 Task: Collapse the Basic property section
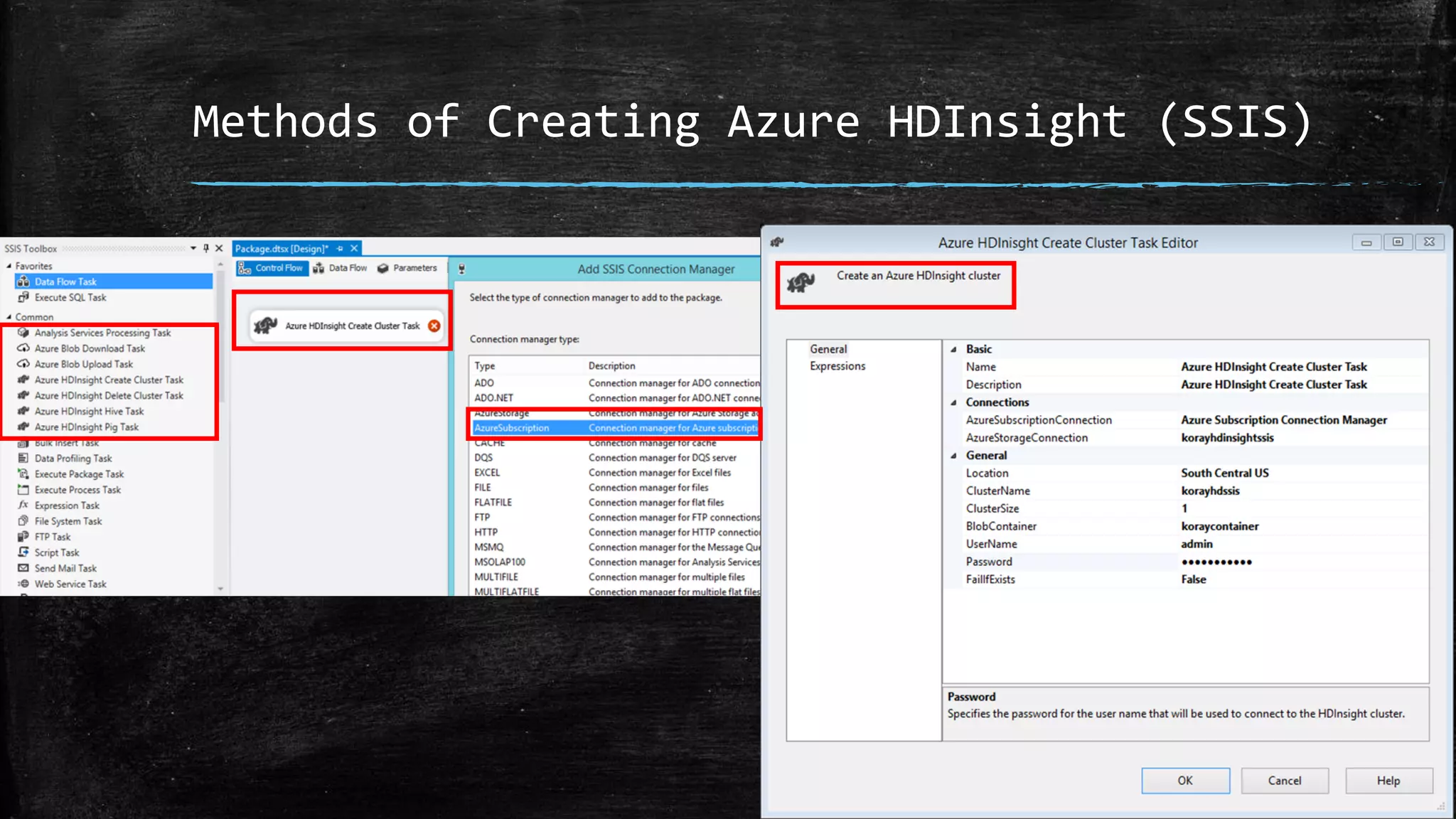954,349
